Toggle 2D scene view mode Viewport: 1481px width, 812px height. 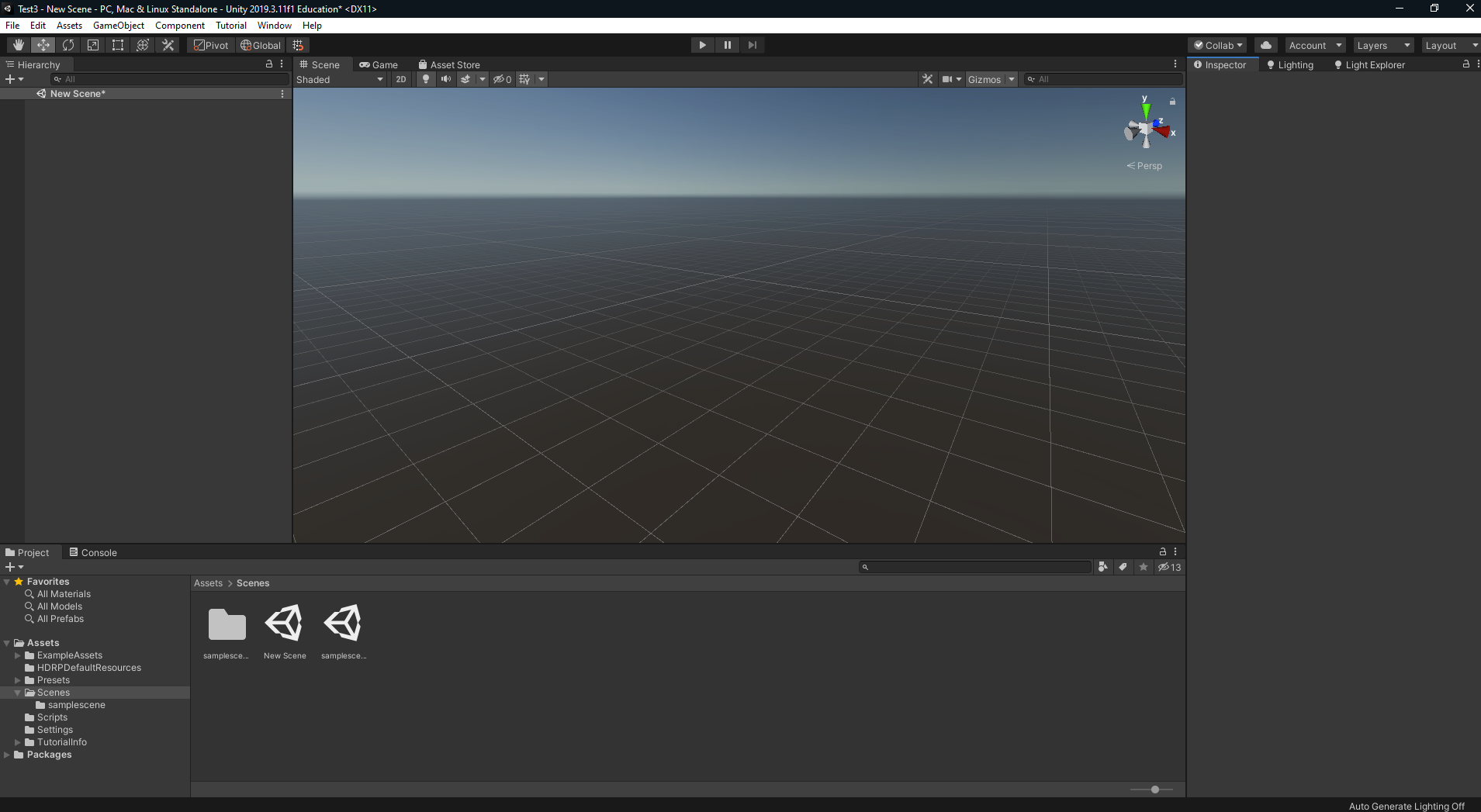pos(401,79)
